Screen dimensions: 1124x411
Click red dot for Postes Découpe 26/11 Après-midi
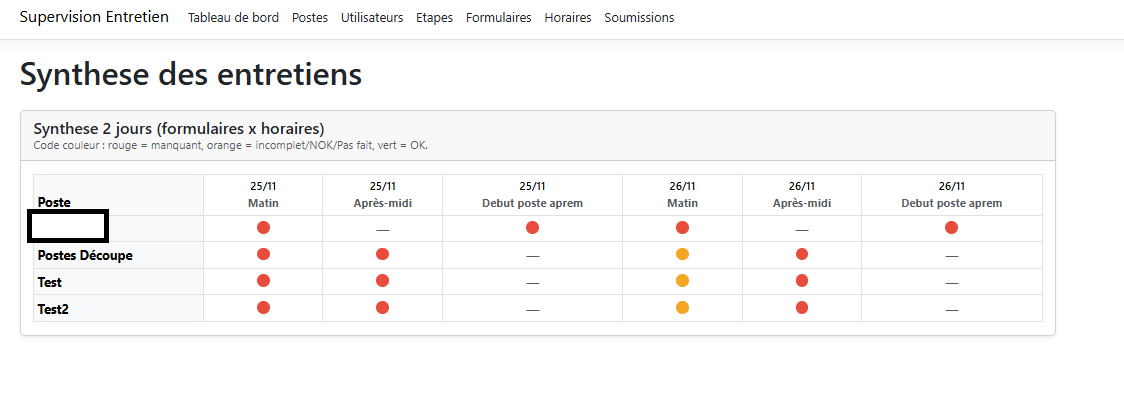[x=801, y=254]
